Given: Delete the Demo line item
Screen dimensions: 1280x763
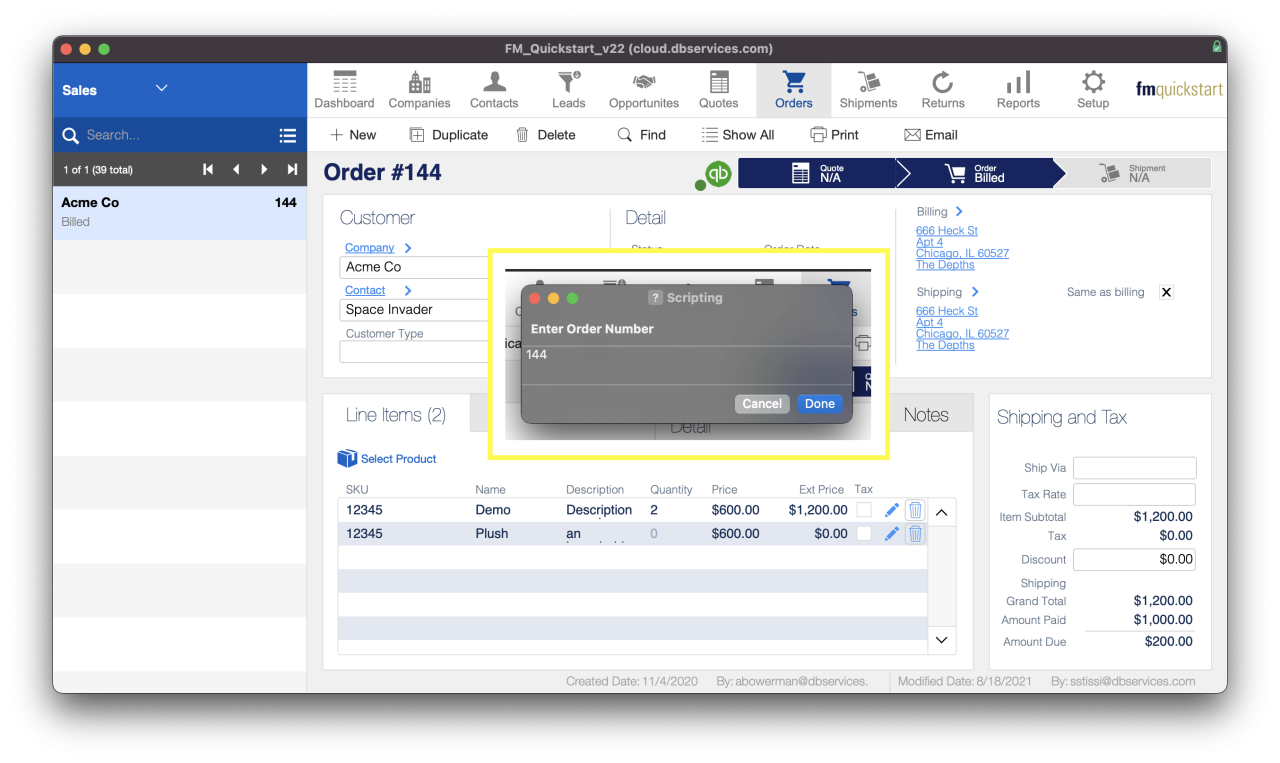Looking at the screenshot, I should coord(915,510).
